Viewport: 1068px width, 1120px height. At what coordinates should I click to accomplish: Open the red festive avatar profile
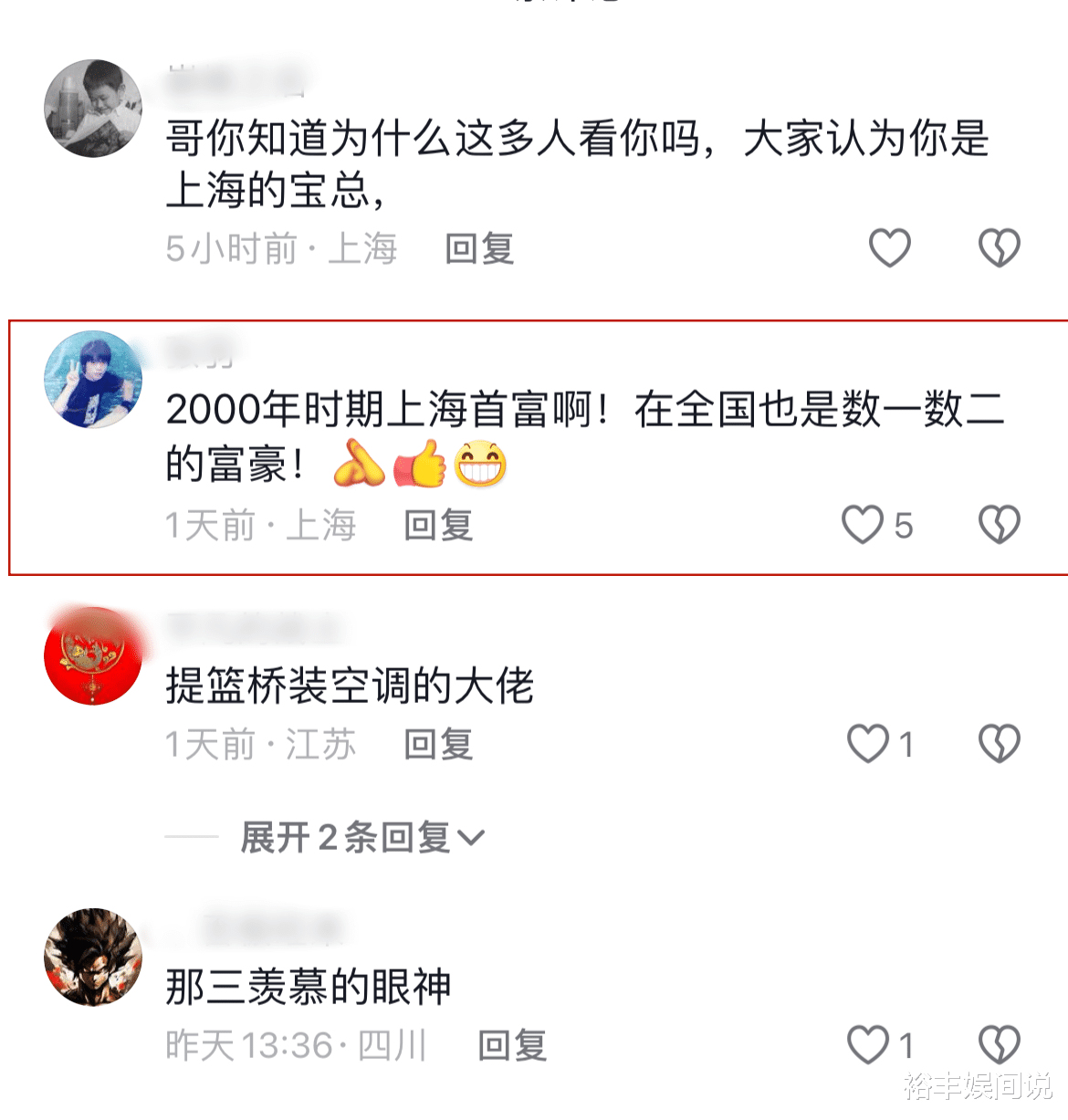pos(93,655)
